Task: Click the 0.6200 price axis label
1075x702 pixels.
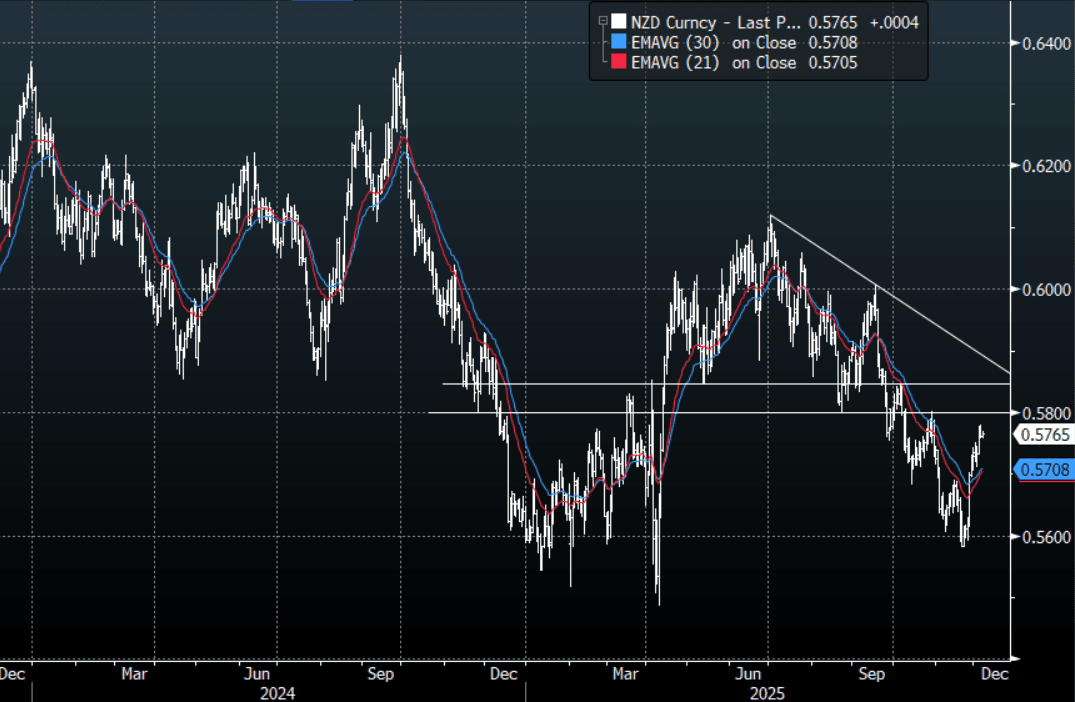Action: 1041,166
